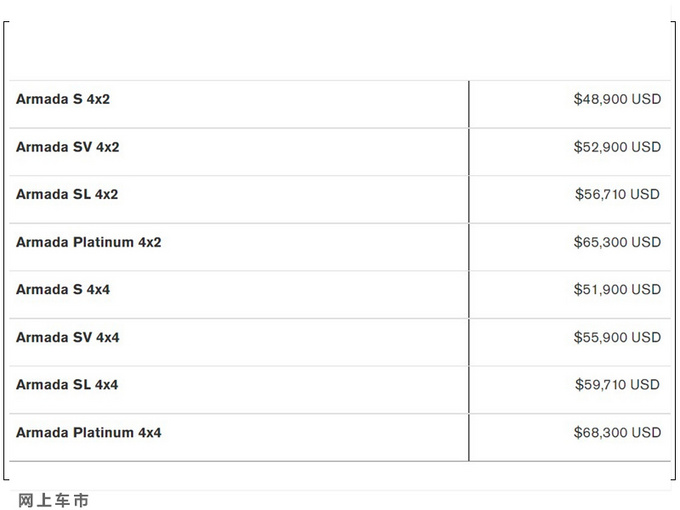Viewport: 680px width, 510px height.
Task: Click the vertical divider between table columns
Action: 468,270
